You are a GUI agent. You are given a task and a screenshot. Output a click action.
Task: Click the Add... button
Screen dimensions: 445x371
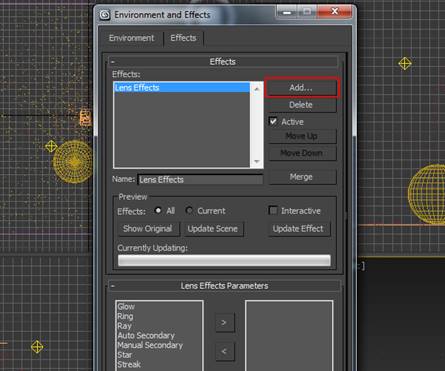(301, 88)
